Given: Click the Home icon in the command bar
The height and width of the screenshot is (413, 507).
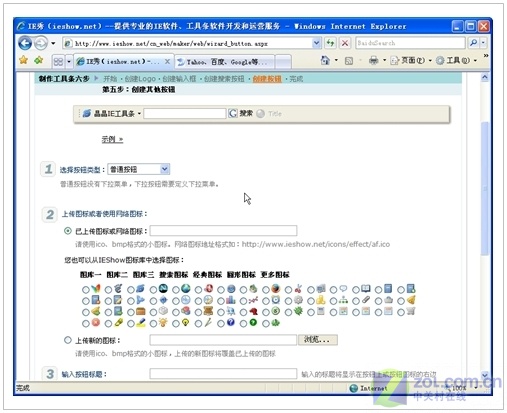Looking at the screenshot, I should pos(325,60).
